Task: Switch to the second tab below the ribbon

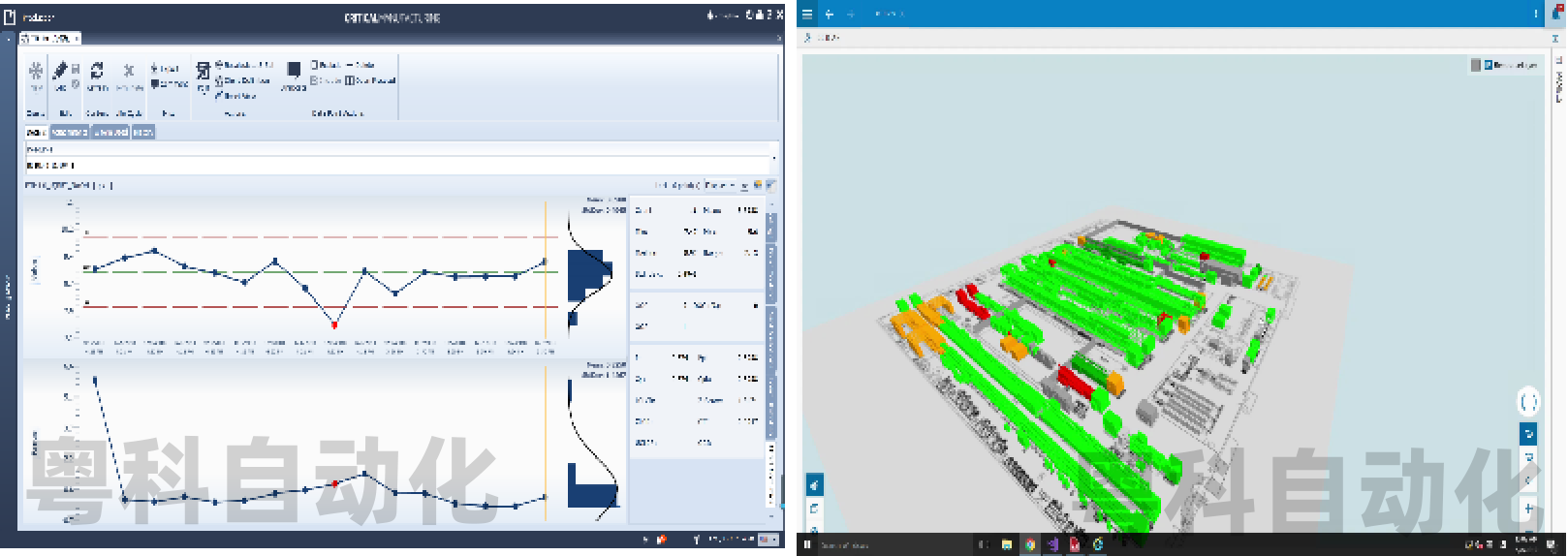Action: point(70,132)
